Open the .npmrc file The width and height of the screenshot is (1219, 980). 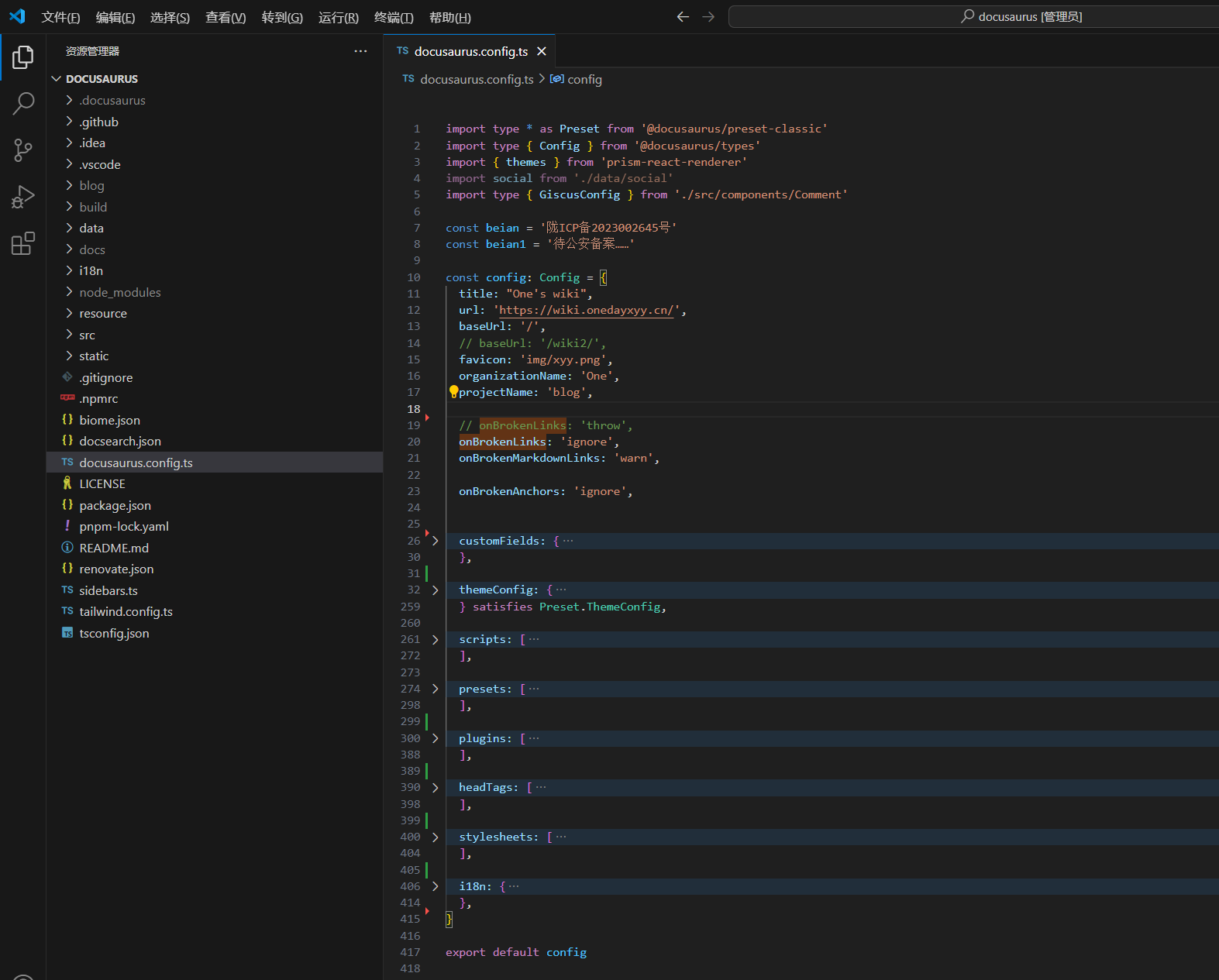pyautogui.click(x=215, y=398)
